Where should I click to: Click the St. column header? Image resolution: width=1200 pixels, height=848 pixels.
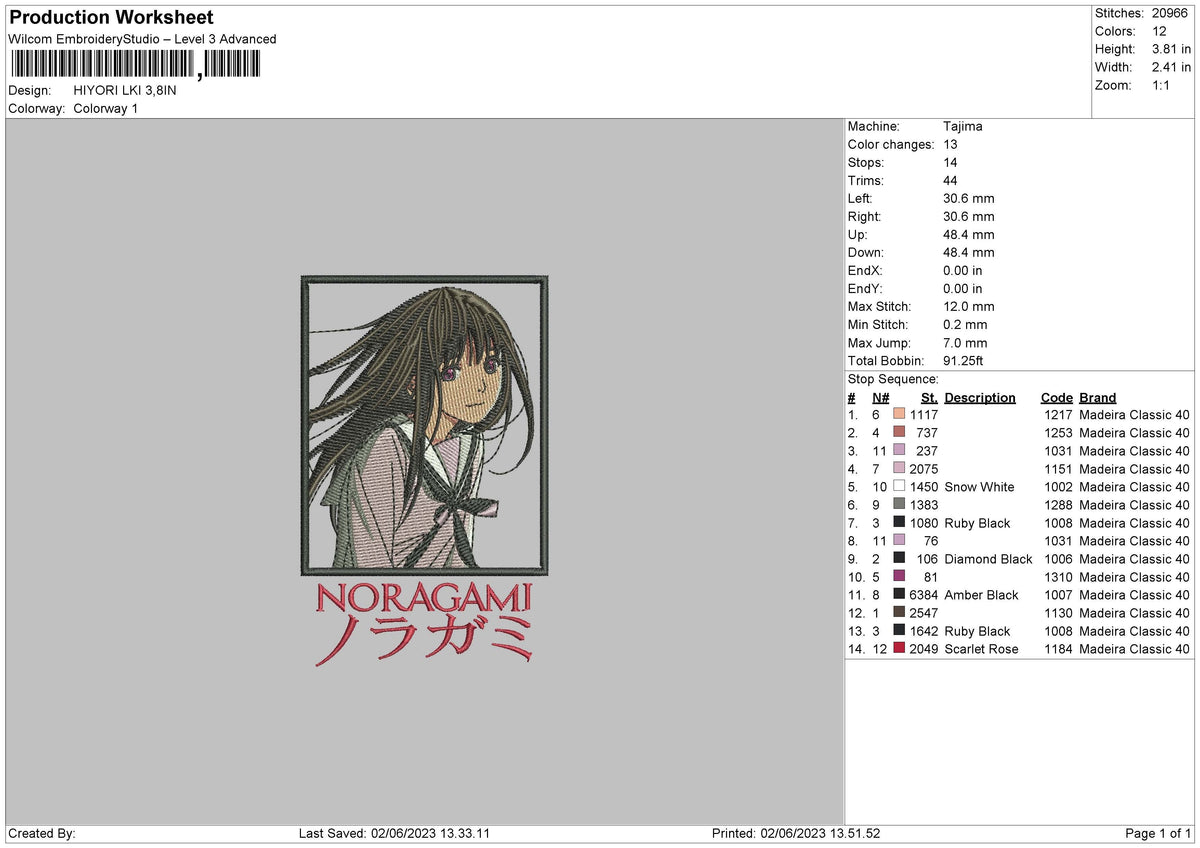[x=929, y=397]
